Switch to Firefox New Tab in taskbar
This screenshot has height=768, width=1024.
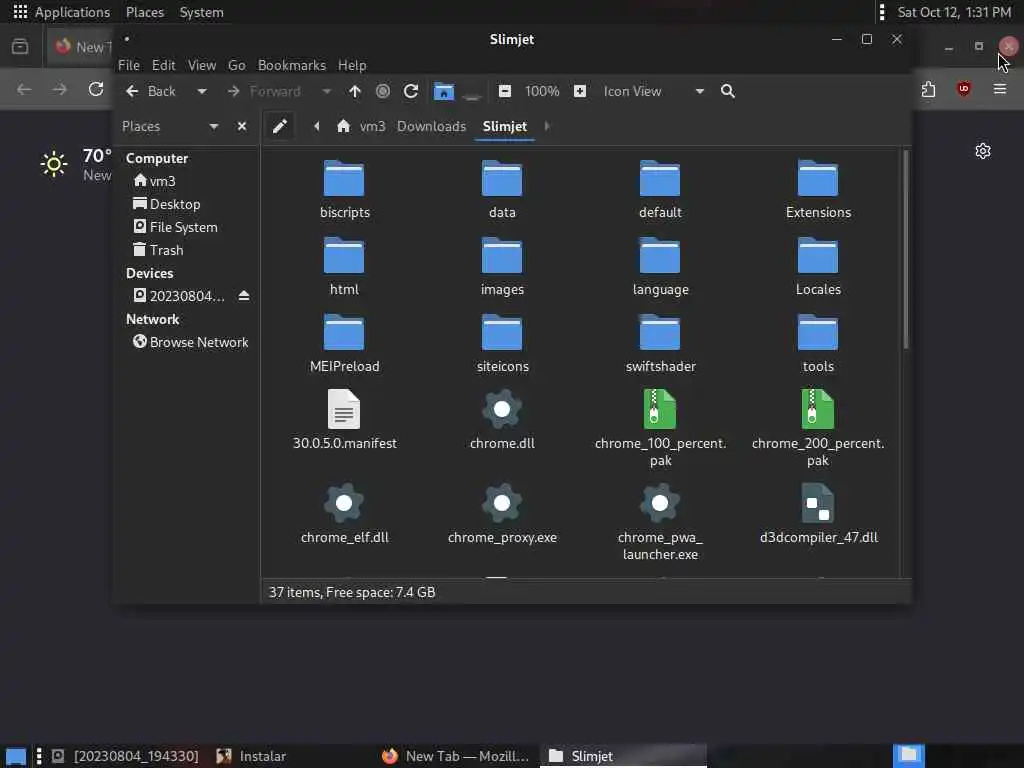click(x=456, y=756)
